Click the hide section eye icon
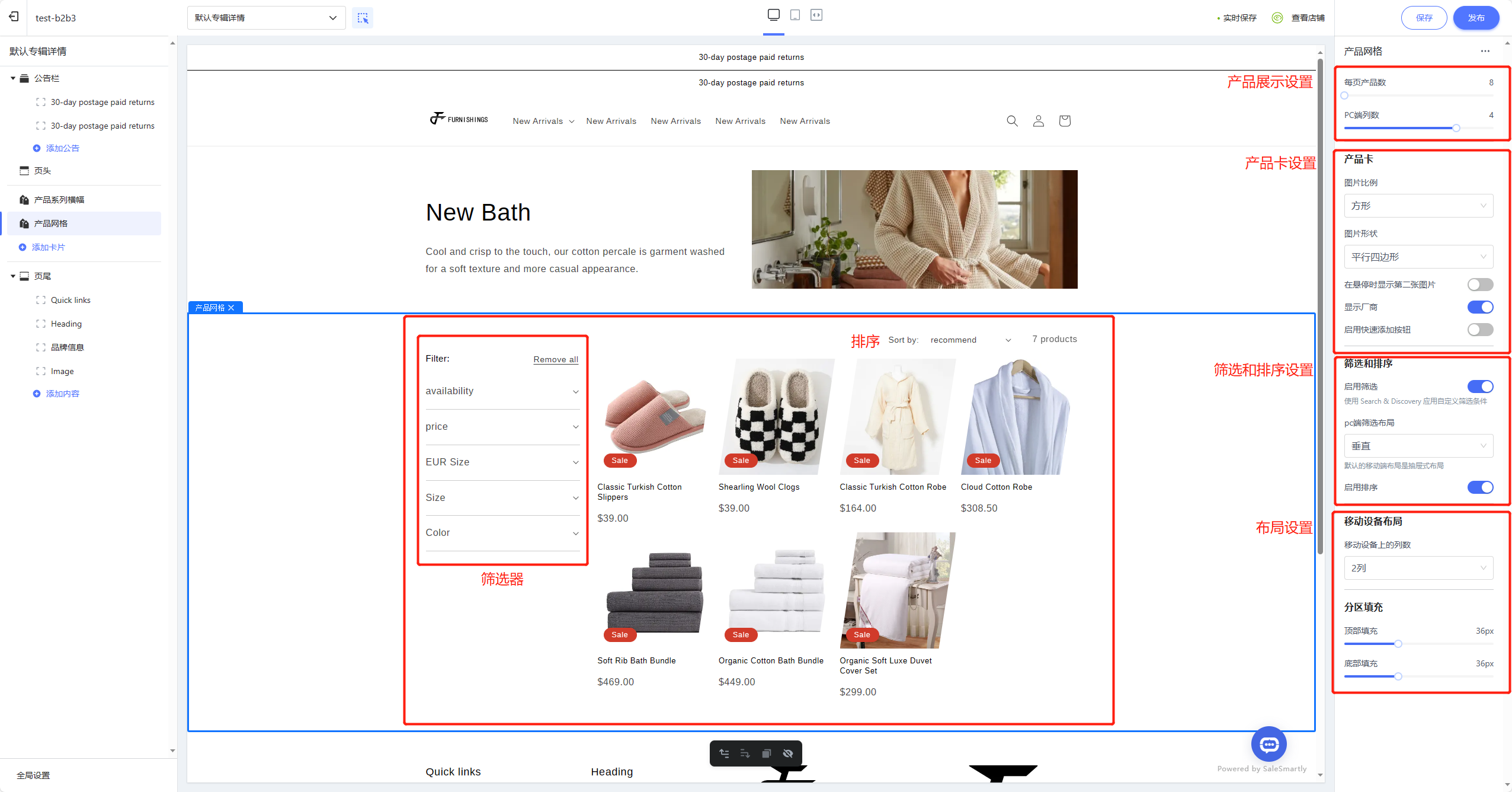The image size is (1512, 792). pos(788,753)
